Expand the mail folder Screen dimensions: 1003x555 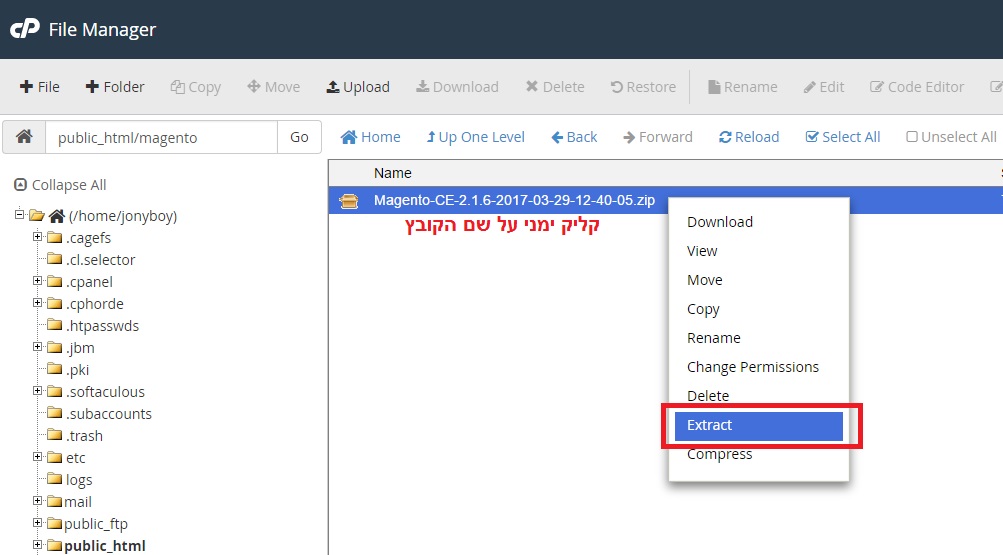pyautogui.click(x=38, y=501)
